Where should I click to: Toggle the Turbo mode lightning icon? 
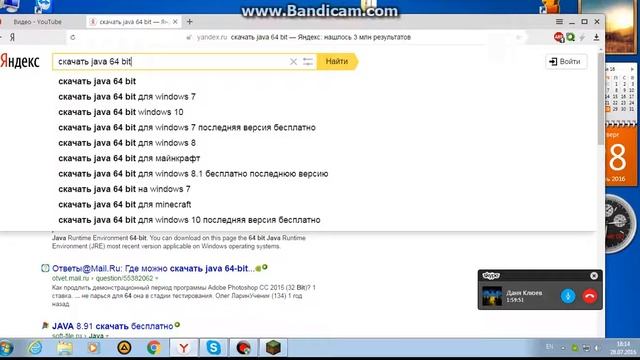tap(582, 37)
